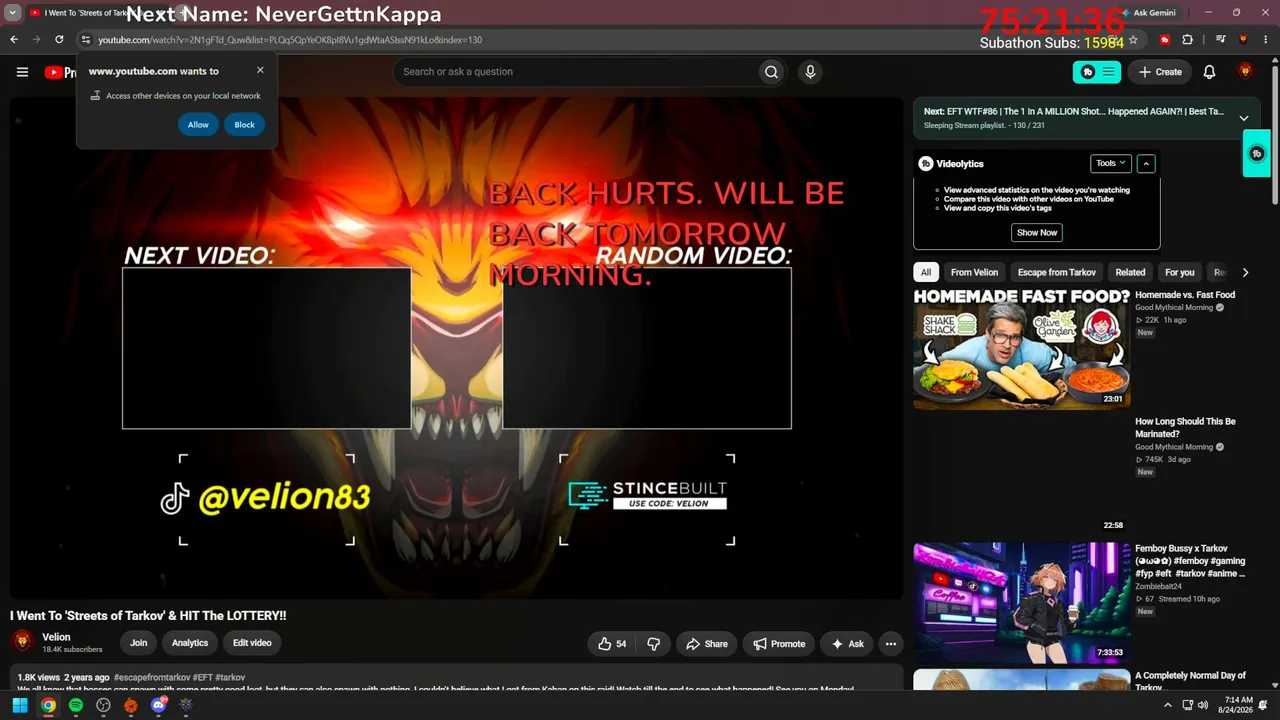
Task: Select the For you filter chip
Action: click(1180, 272)
